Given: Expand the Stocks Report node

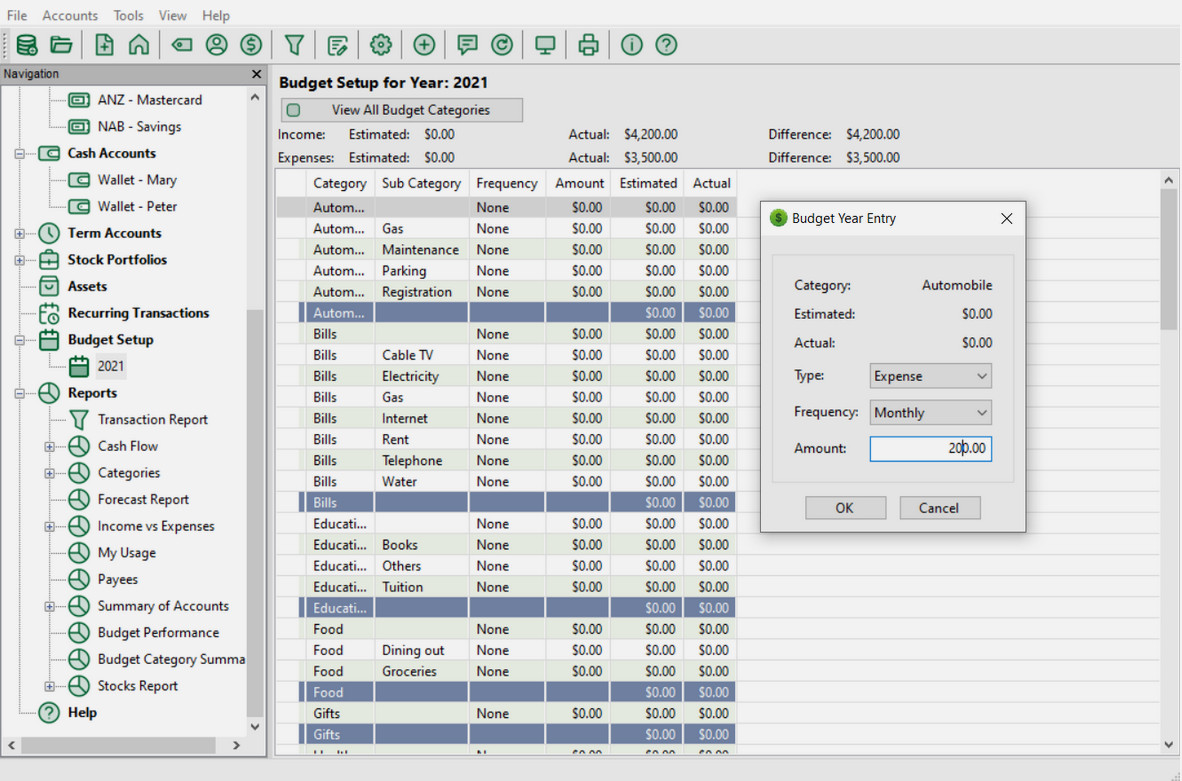Looking at the screenshot, I should pos(50,686).
